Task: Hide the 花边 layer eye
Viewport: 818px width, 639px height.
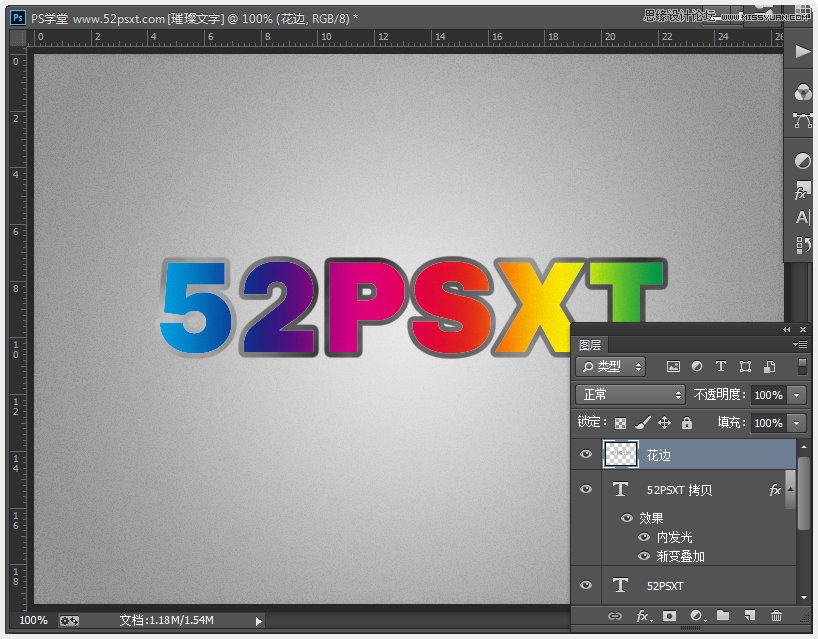Action: (x=586, y=454)
